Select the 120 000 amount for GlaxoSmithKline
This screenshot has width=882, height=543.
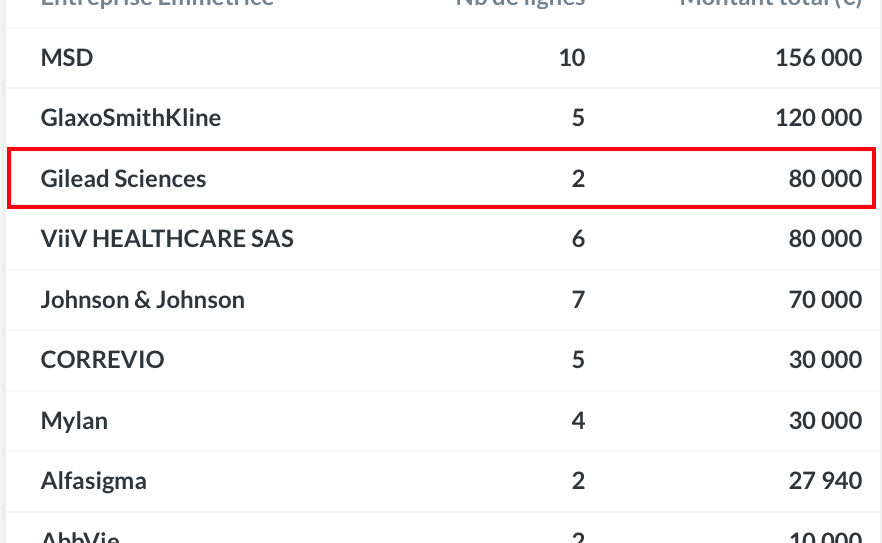[818, 118]
